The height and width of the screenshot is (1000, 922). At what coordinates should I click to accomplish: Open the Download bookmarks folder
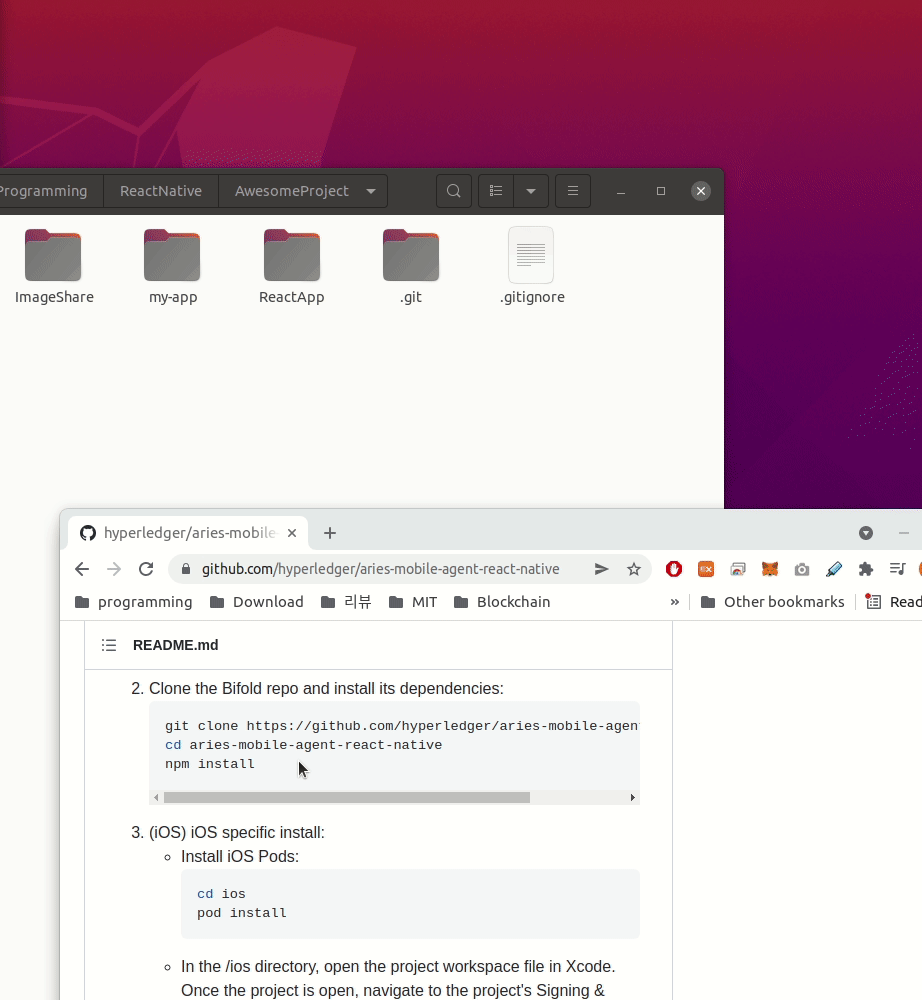point(257,602)
